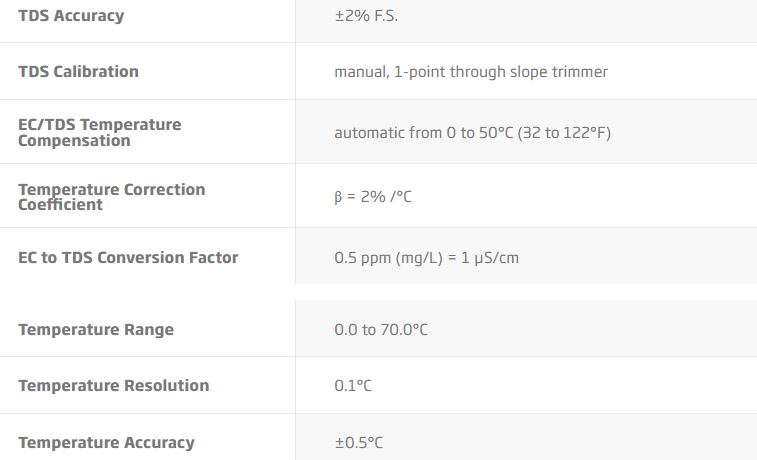
Task: Click the Temperature Range label
Action: point(96,330)
